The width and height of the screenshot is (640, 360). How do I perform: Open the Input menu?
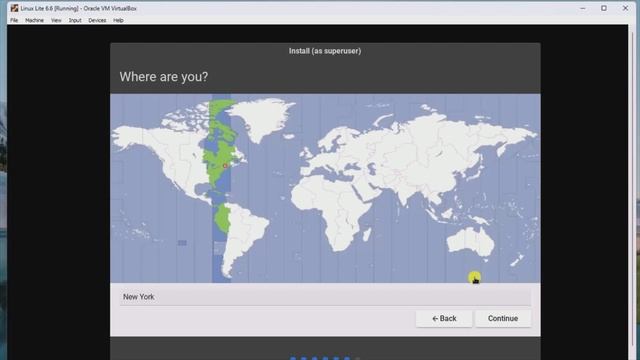[x=75, y=20]
